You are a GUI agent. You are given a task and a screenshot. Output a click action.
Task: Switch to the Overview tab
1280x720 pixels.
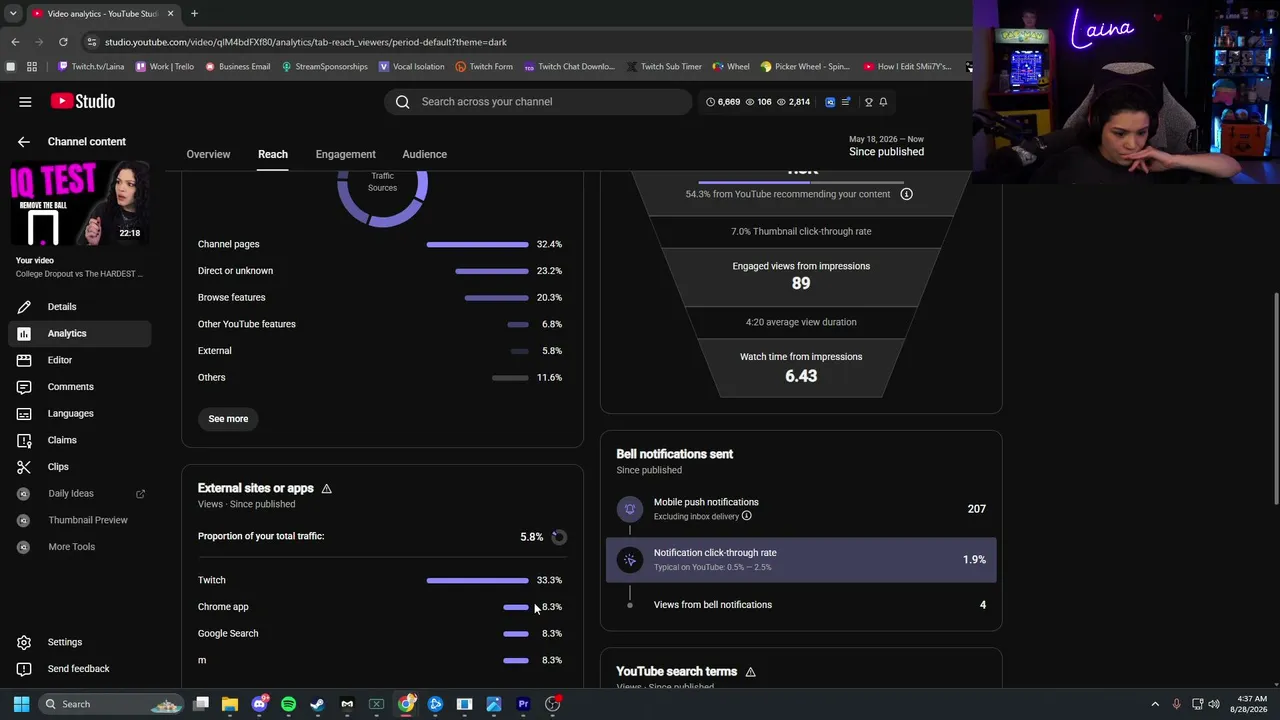(208, 154)
